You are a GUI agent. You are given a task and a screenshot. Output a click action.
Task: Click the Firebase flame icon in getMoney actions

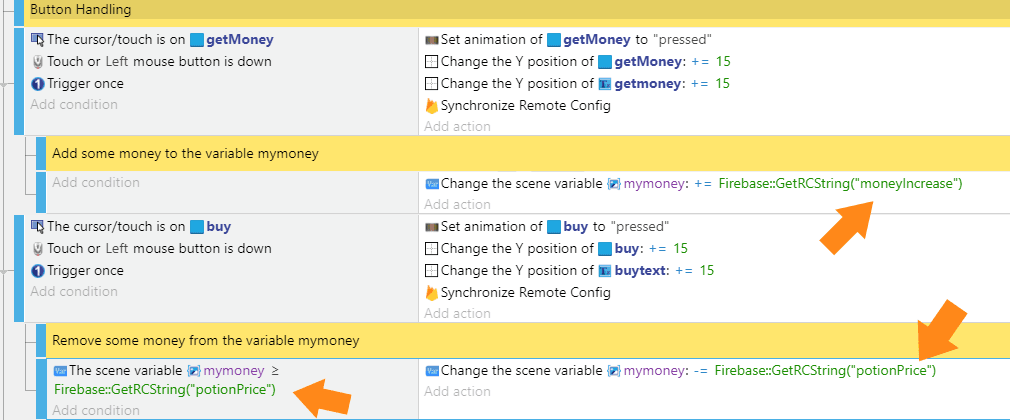point(432,105)
